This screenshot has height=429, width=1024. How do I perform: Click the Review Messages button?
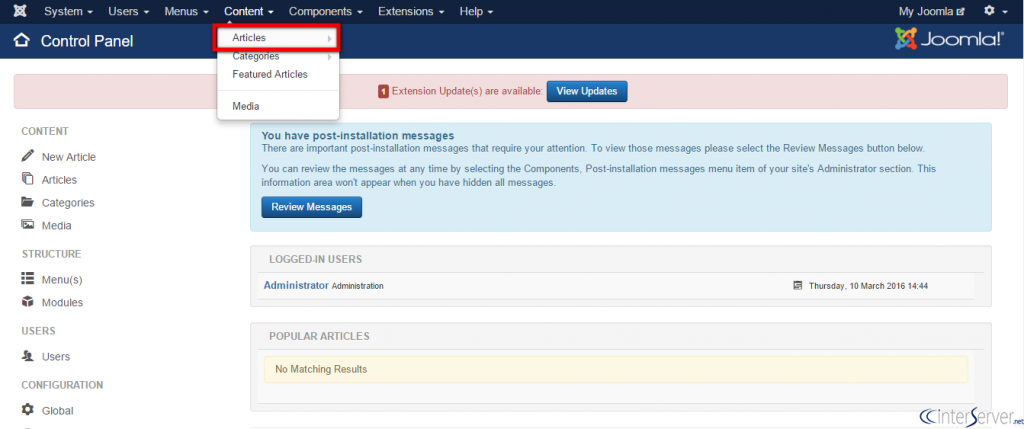(x=312, y=207)
